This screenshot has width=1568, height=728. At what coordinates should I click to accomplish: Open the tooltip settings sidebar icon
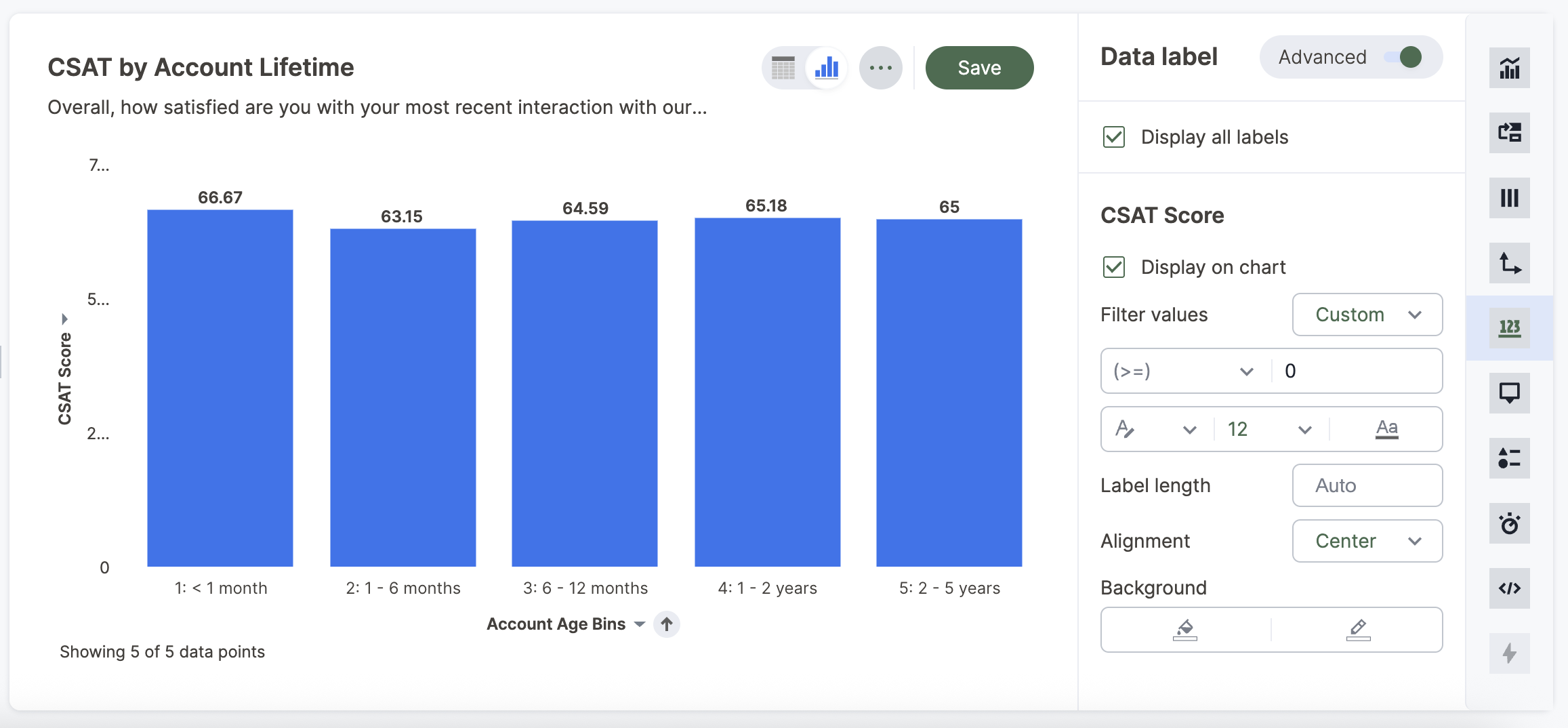click(x=1509, y=393)
